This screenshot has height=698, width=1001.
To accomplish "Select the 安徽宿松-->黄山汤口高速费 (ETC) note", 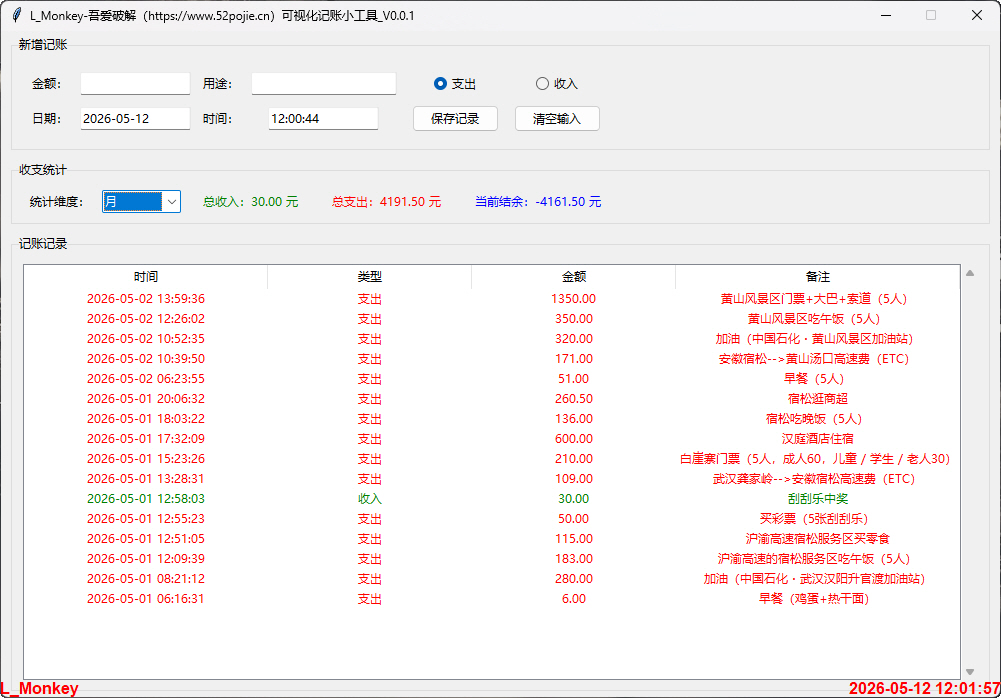I will [x=814, y=359].
